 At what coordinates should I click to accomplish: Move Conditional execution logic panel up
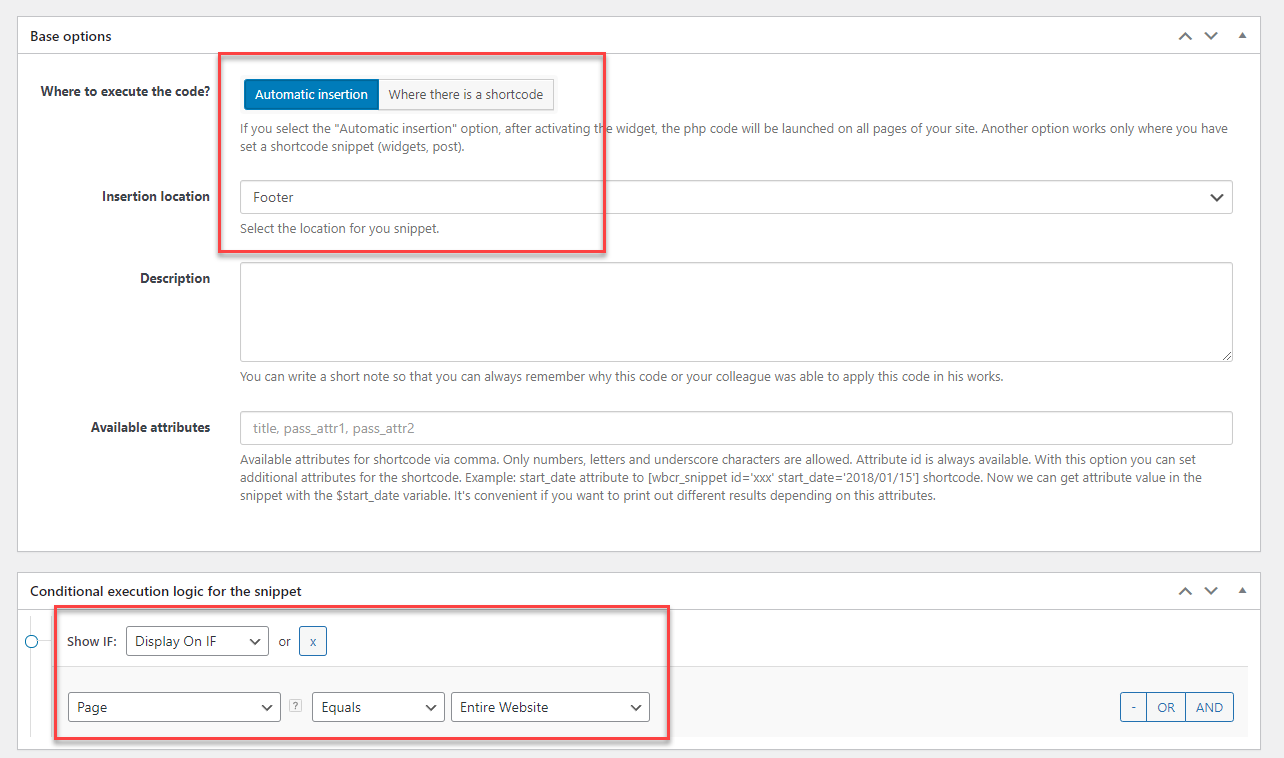click(x=1185, y=591)
